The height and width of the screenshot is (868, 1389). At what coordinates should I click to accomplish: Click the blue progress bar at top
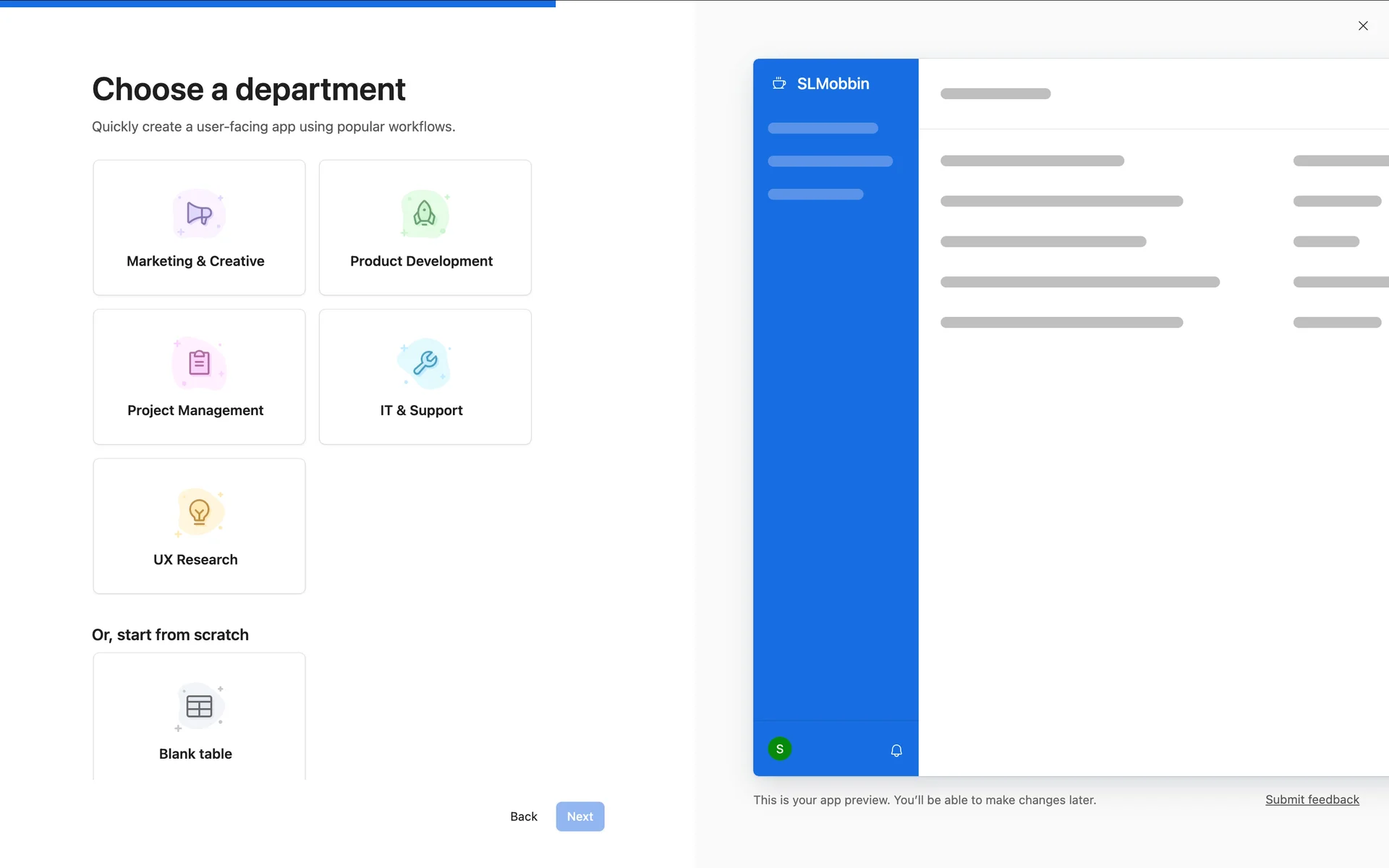pos(278,4)
